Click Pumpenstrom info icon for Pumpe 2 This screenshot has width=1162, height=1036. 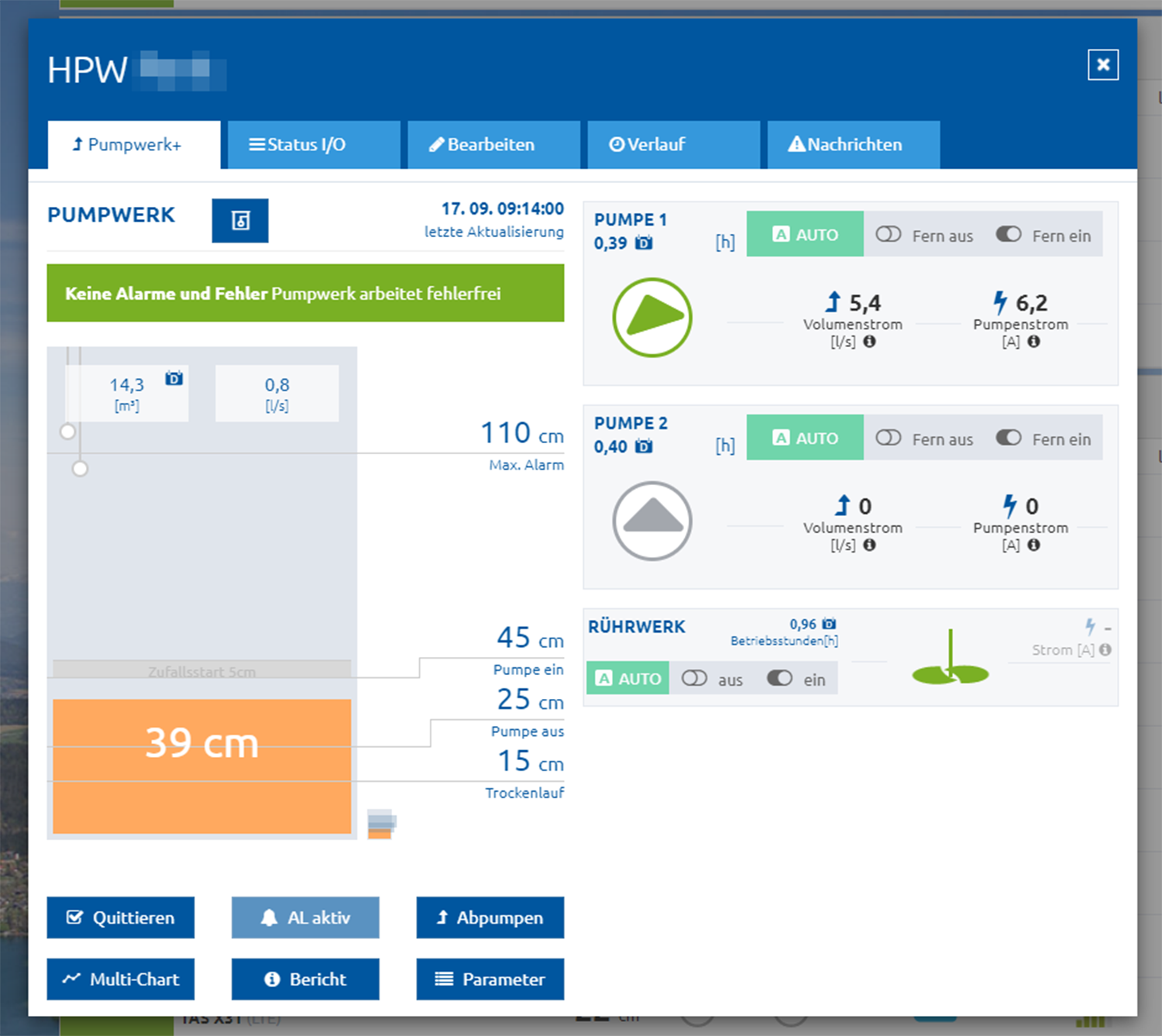point(1033,545)
